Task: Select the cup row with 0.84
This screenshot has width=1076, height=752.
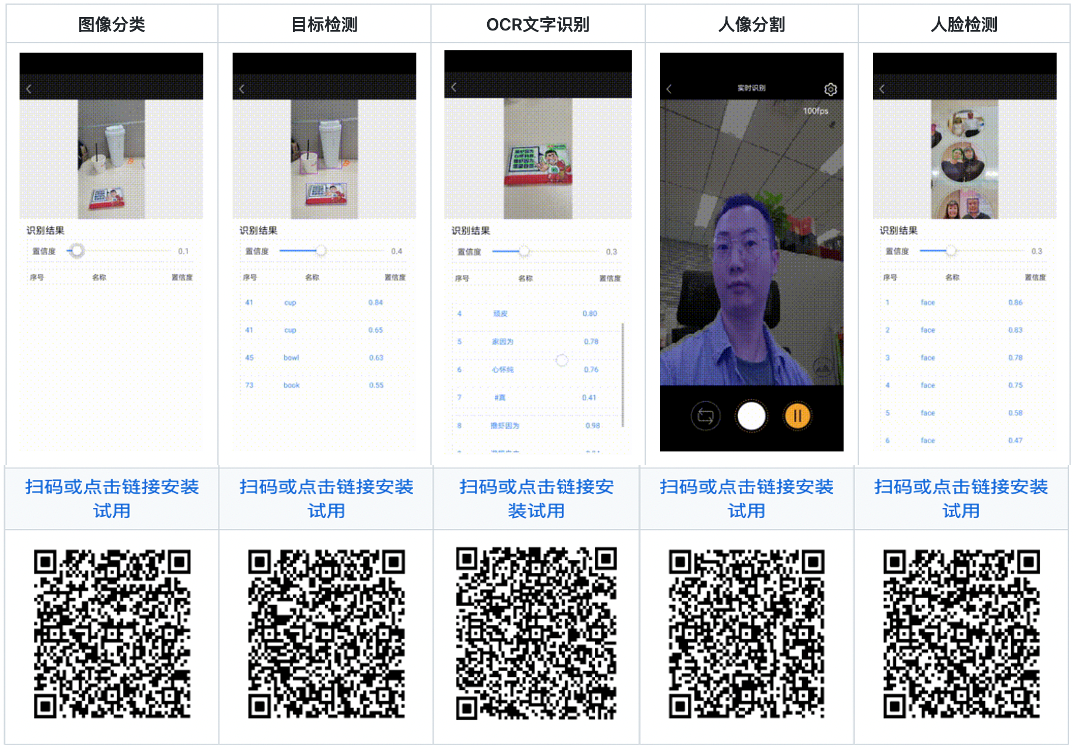Action: pyautogui.click(x=324, y=303)
